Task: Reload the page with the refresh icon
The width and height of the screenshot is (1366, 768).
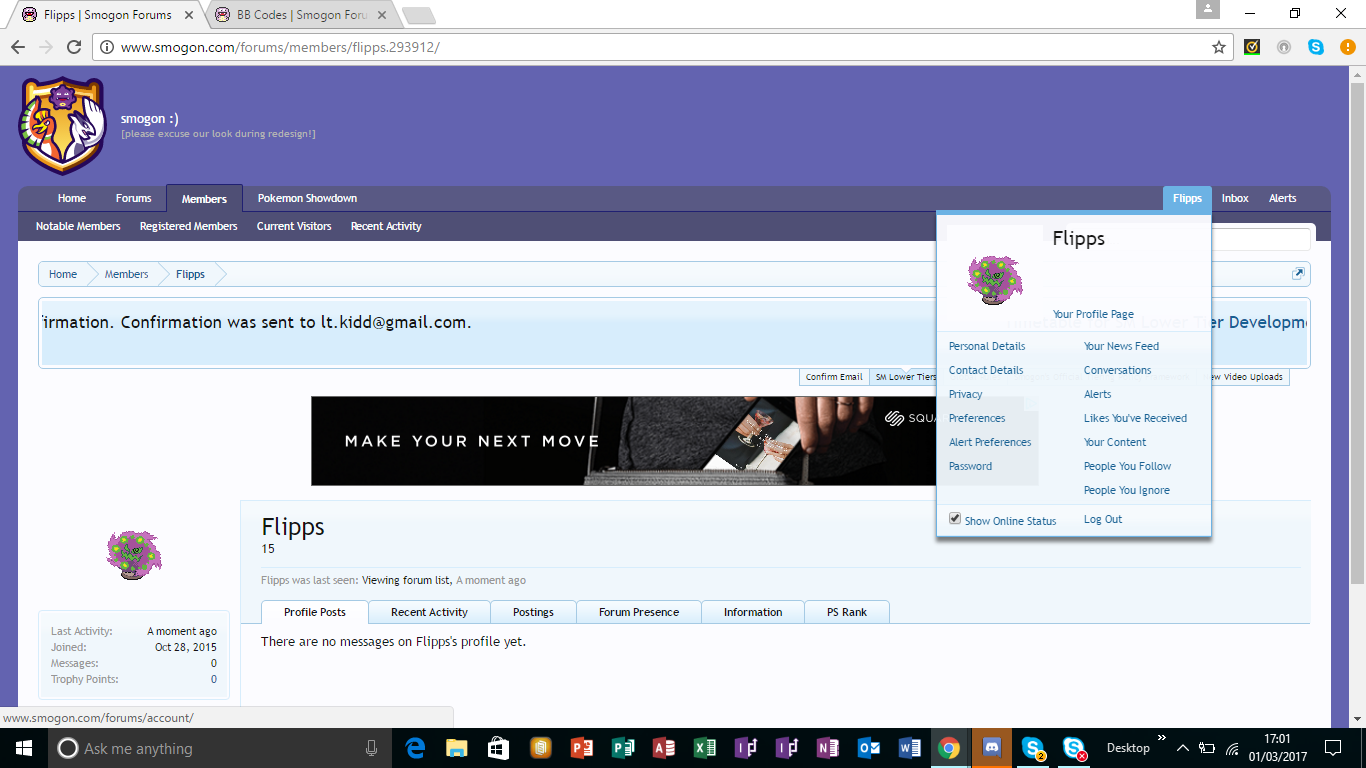Action: (73, 47)
